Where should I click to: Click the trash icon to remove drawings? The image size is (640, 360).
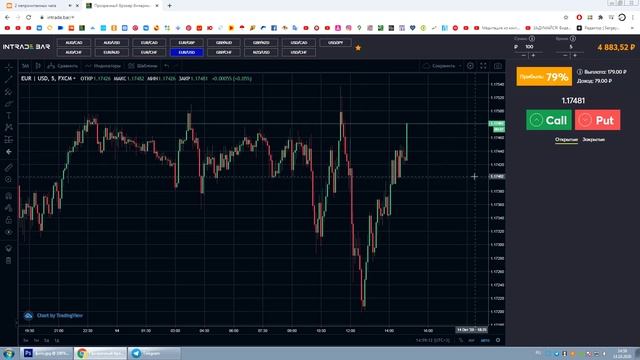[x=9, y=260]
